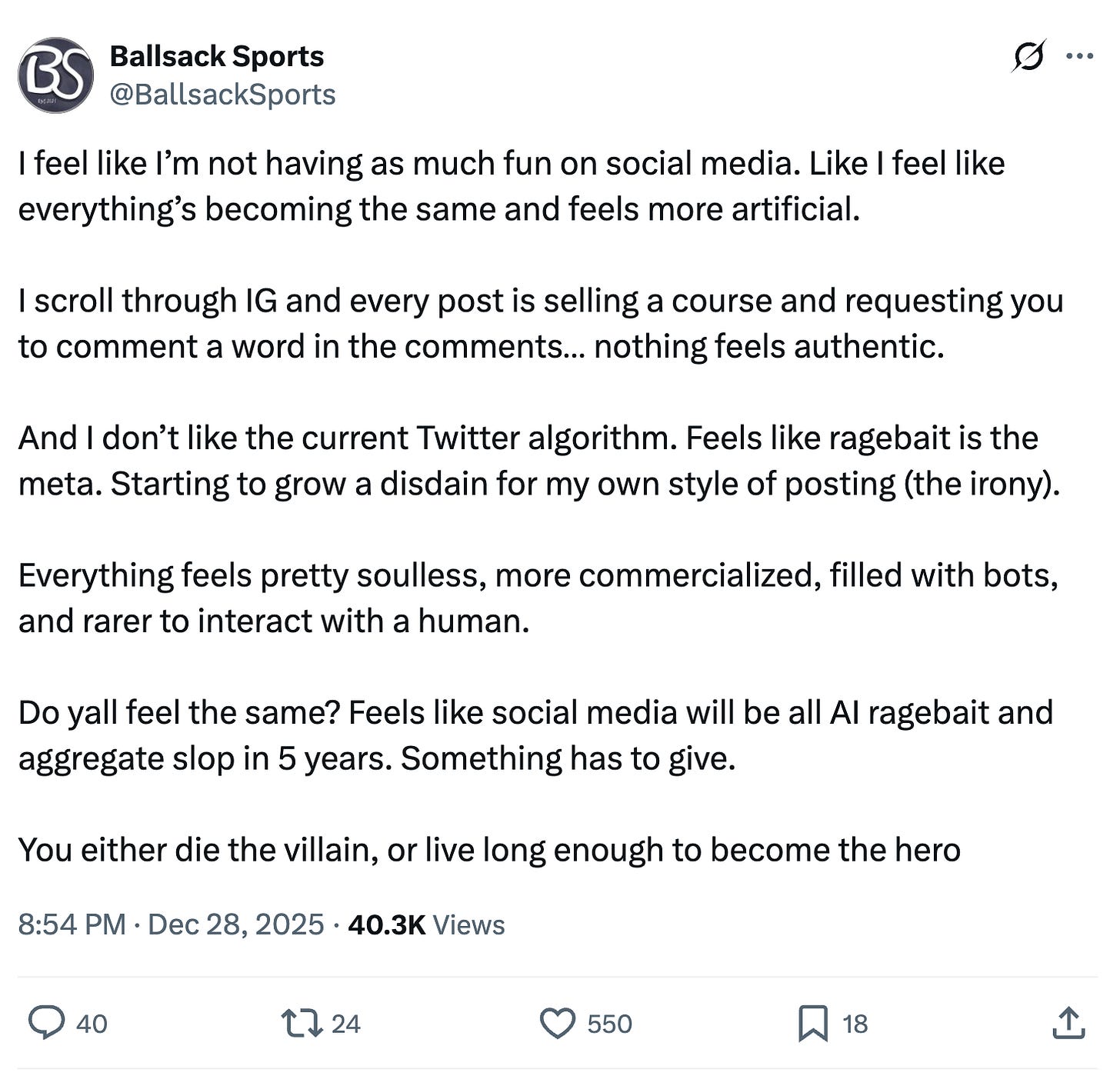The image size is (1120, 1086).
Task: Like the post with the heart icon
Action: click(x=557, y=1024)
